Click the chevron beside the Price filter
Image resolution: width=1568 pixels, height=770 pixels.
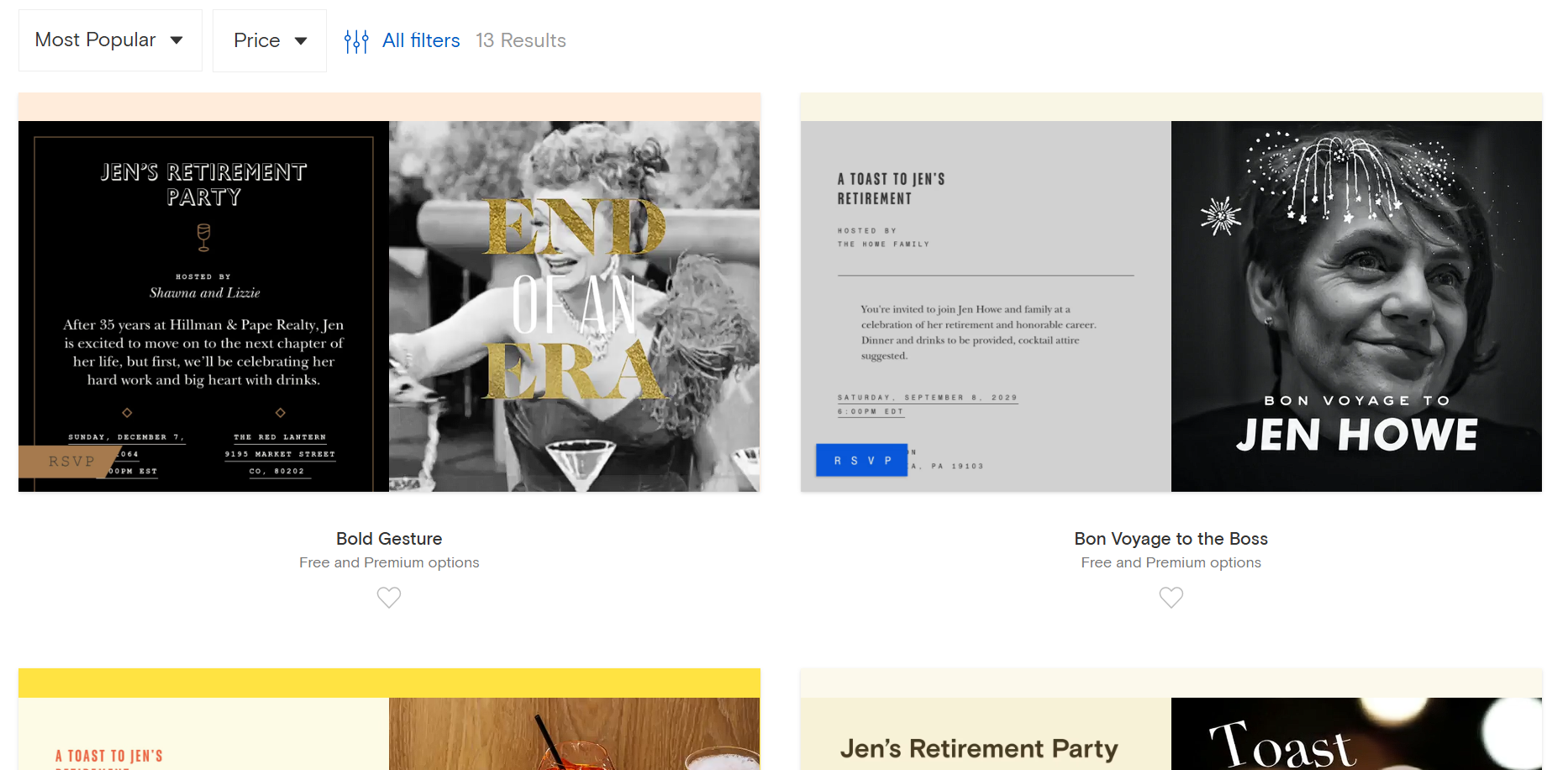coord(302,40)
